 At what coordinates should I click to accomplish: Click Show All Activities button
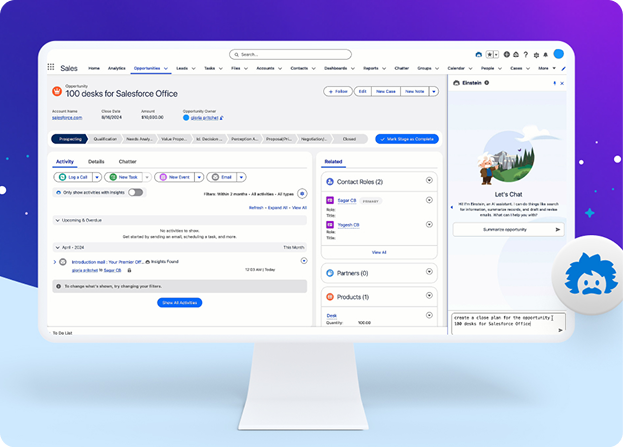tap(180, 303)
